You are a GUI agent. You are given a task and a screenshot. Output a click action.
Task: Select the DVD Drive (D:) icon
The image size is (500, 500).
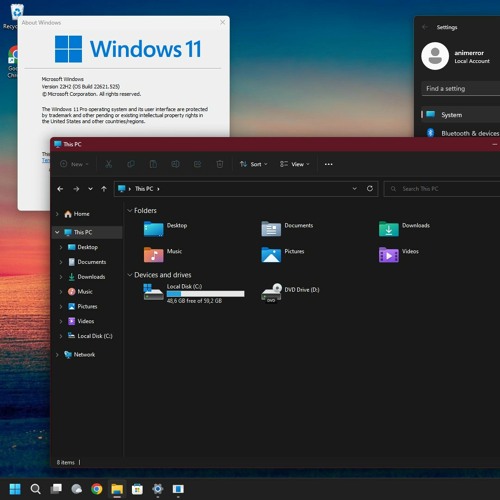[271, 293]
